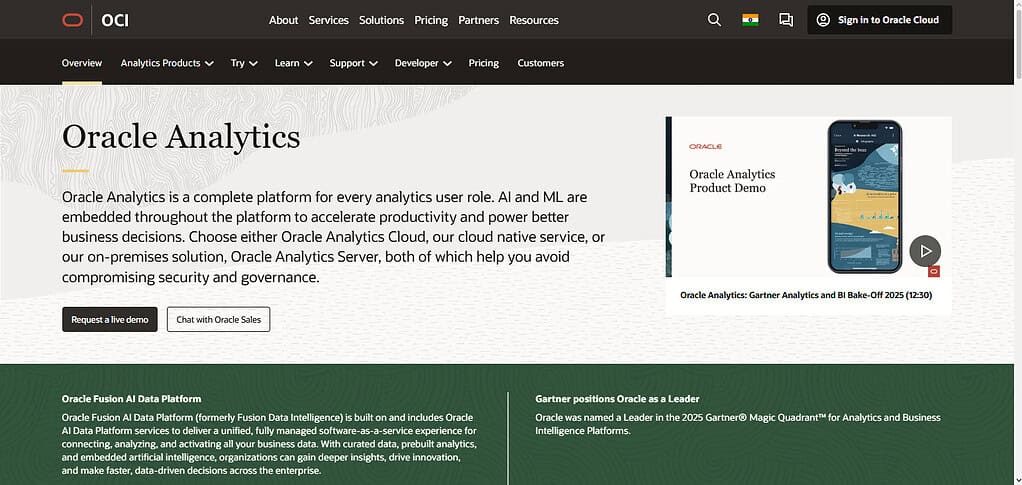Click the user profile icon in Sign in button
Screen dimensions: 1022x485
[823, 20]
